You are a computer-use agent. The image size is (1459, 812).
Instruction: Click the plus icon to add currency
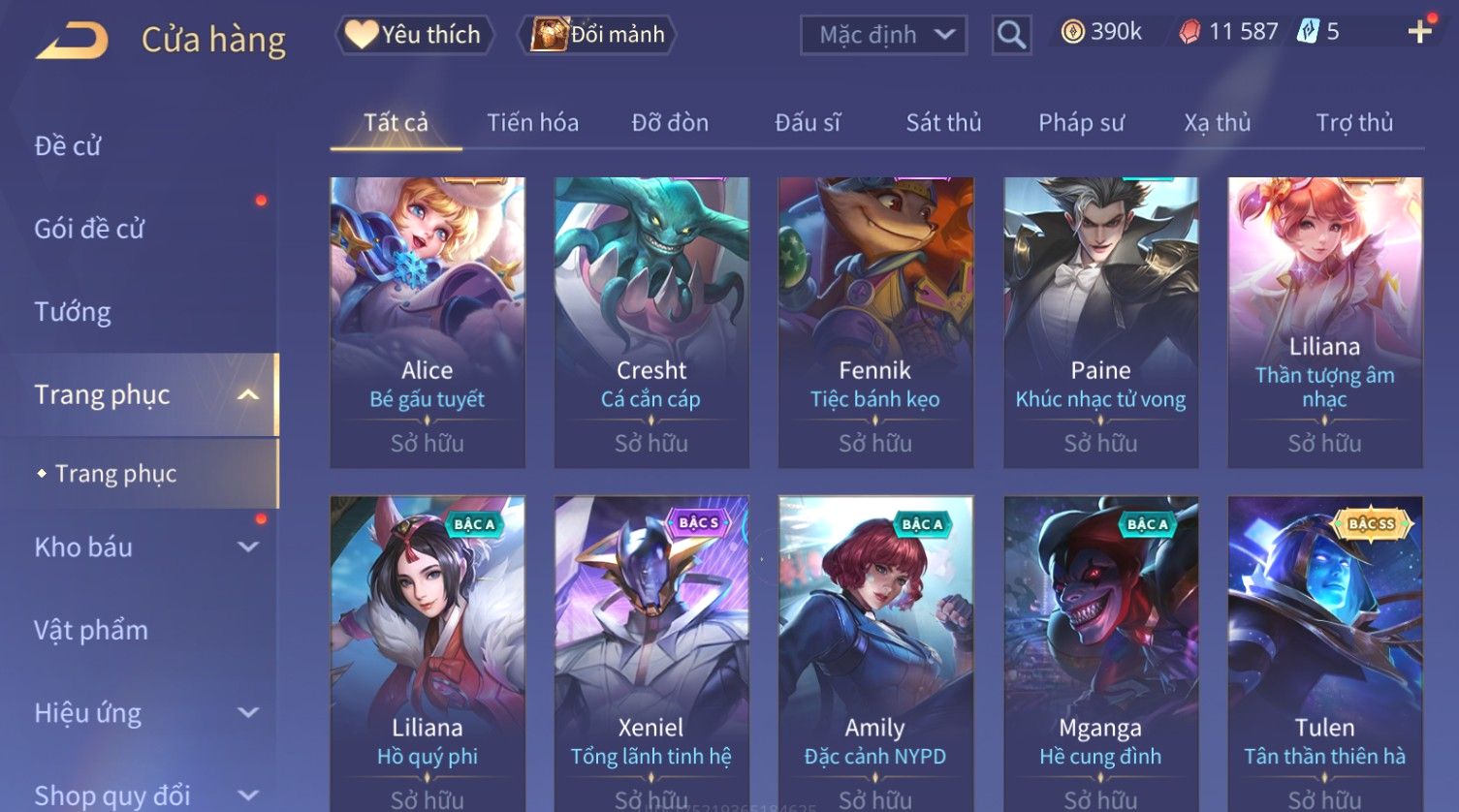pyautogui.click(x=1419, y=32)
